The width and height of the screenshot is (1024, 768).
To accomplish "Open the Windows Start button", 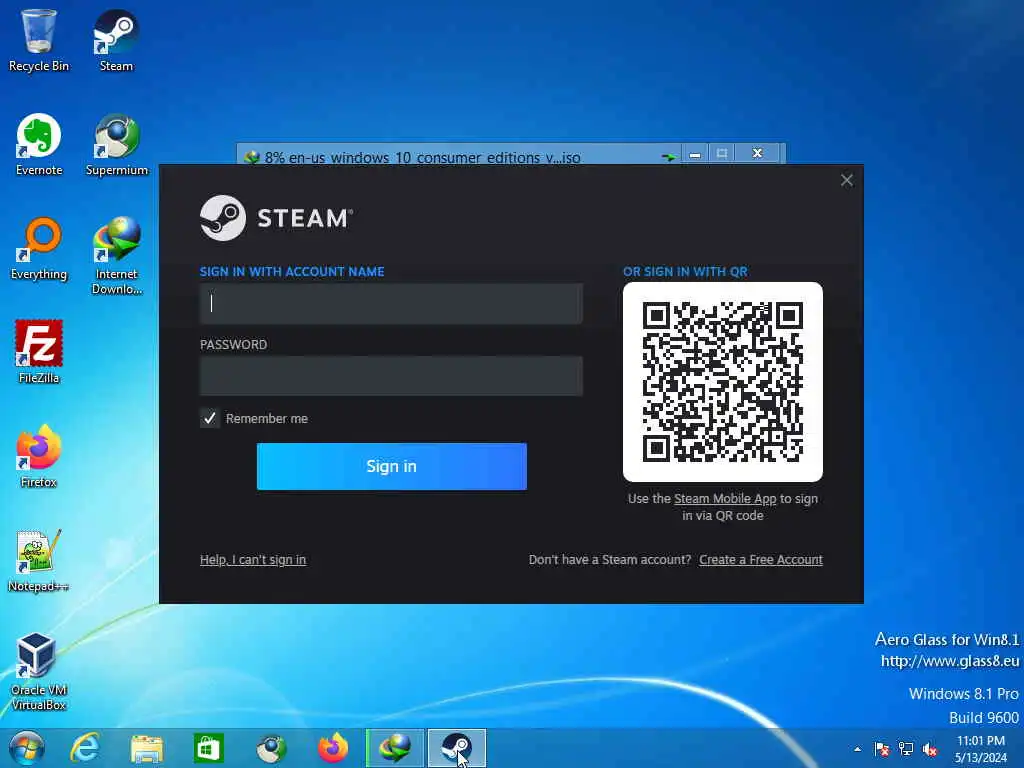I will (27, 748).
